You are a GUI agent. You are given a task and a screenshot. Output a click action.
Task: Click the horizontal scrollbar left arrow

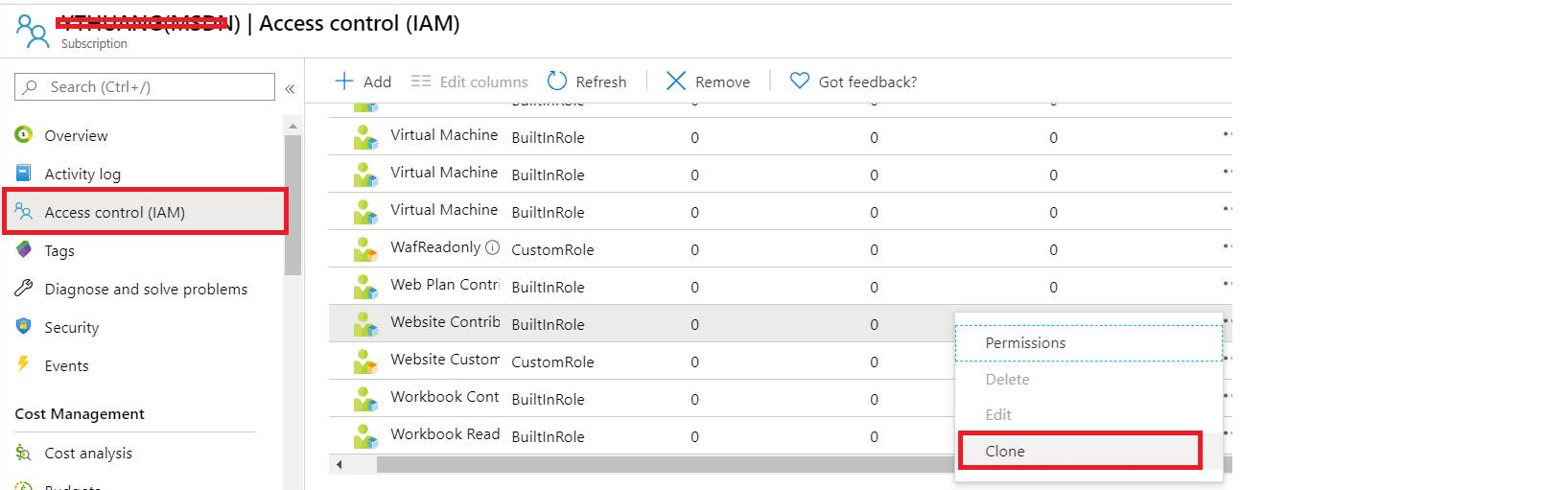[339, 465]
